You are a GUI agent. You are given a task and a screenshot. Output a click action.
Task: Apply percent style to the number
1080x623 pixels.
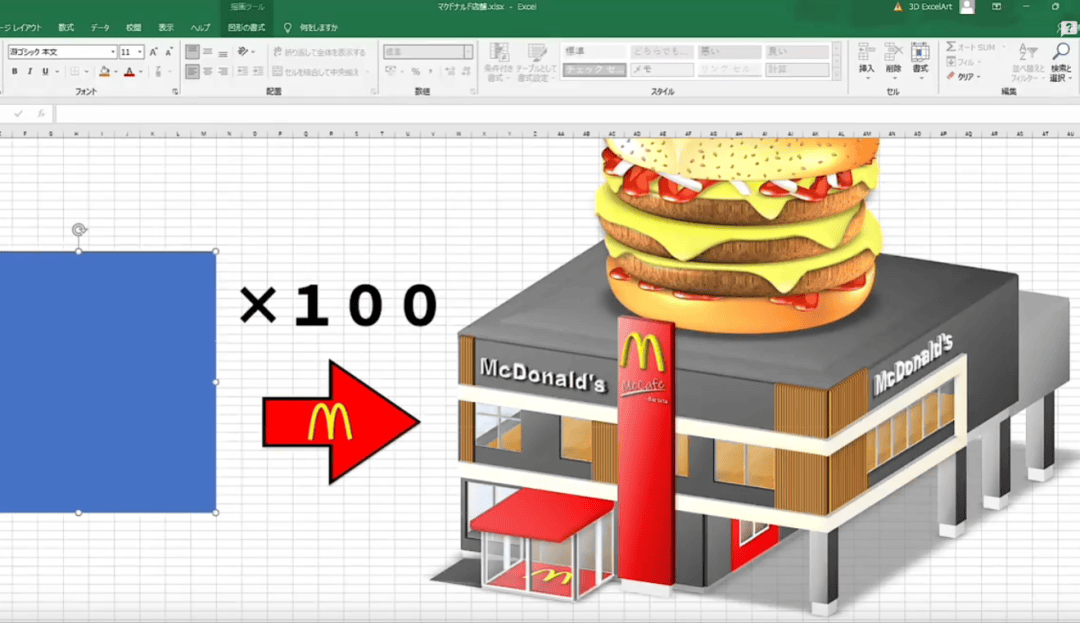[415, 72]
